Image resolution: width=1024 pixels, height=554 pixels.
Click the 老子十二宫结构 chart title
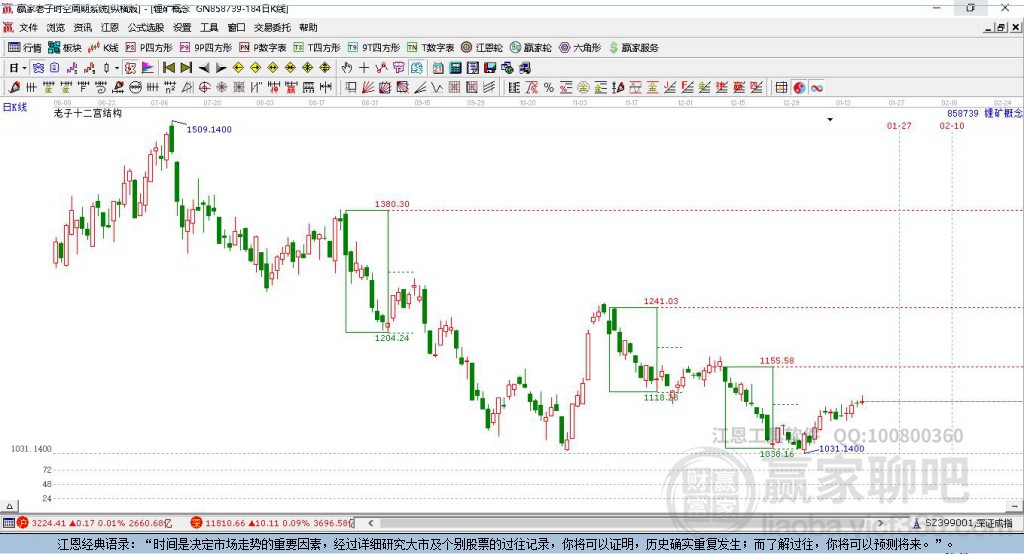coord(88,113)
